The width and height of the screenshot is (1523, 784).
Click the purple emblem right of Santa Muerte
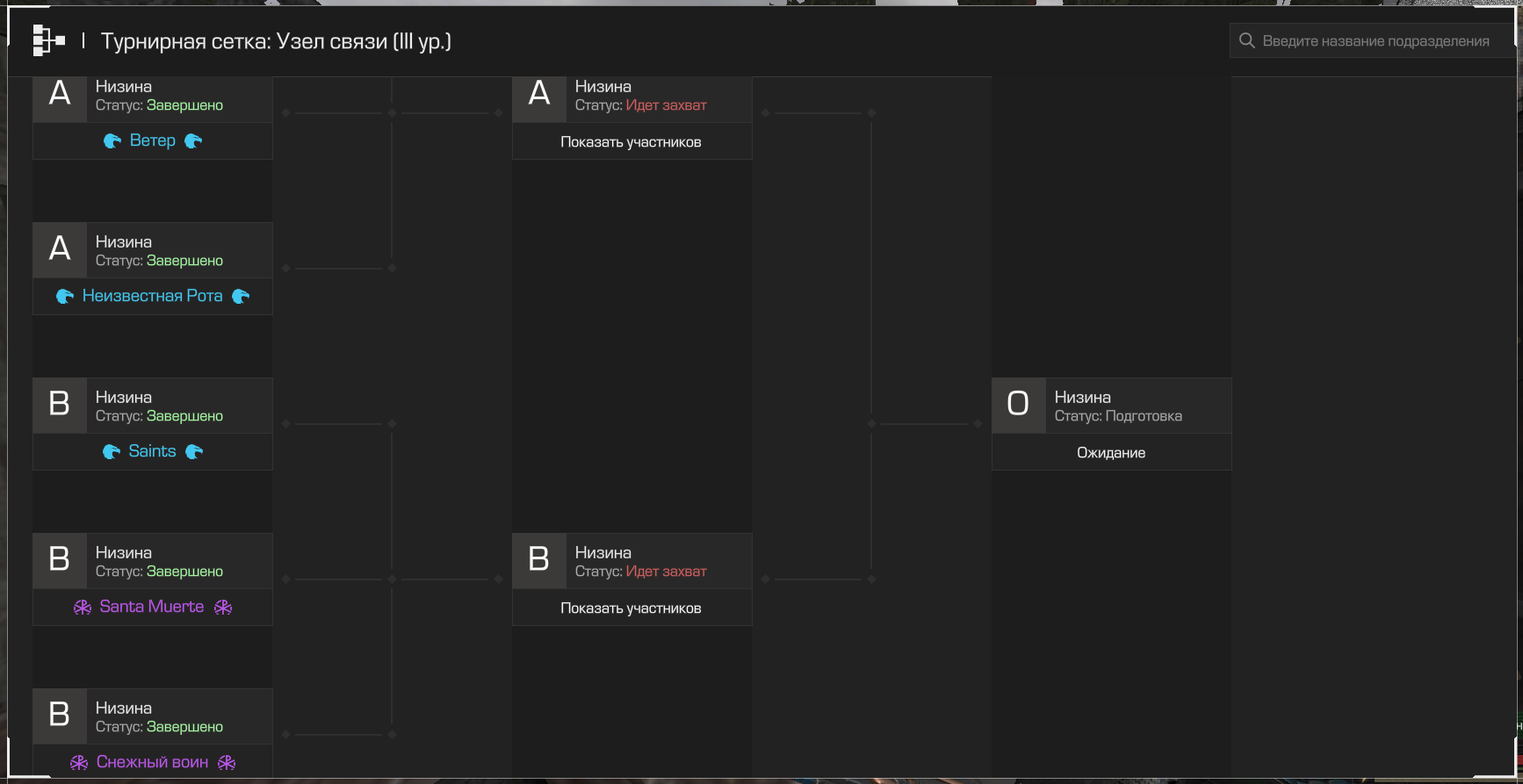[x=223, y=608]
